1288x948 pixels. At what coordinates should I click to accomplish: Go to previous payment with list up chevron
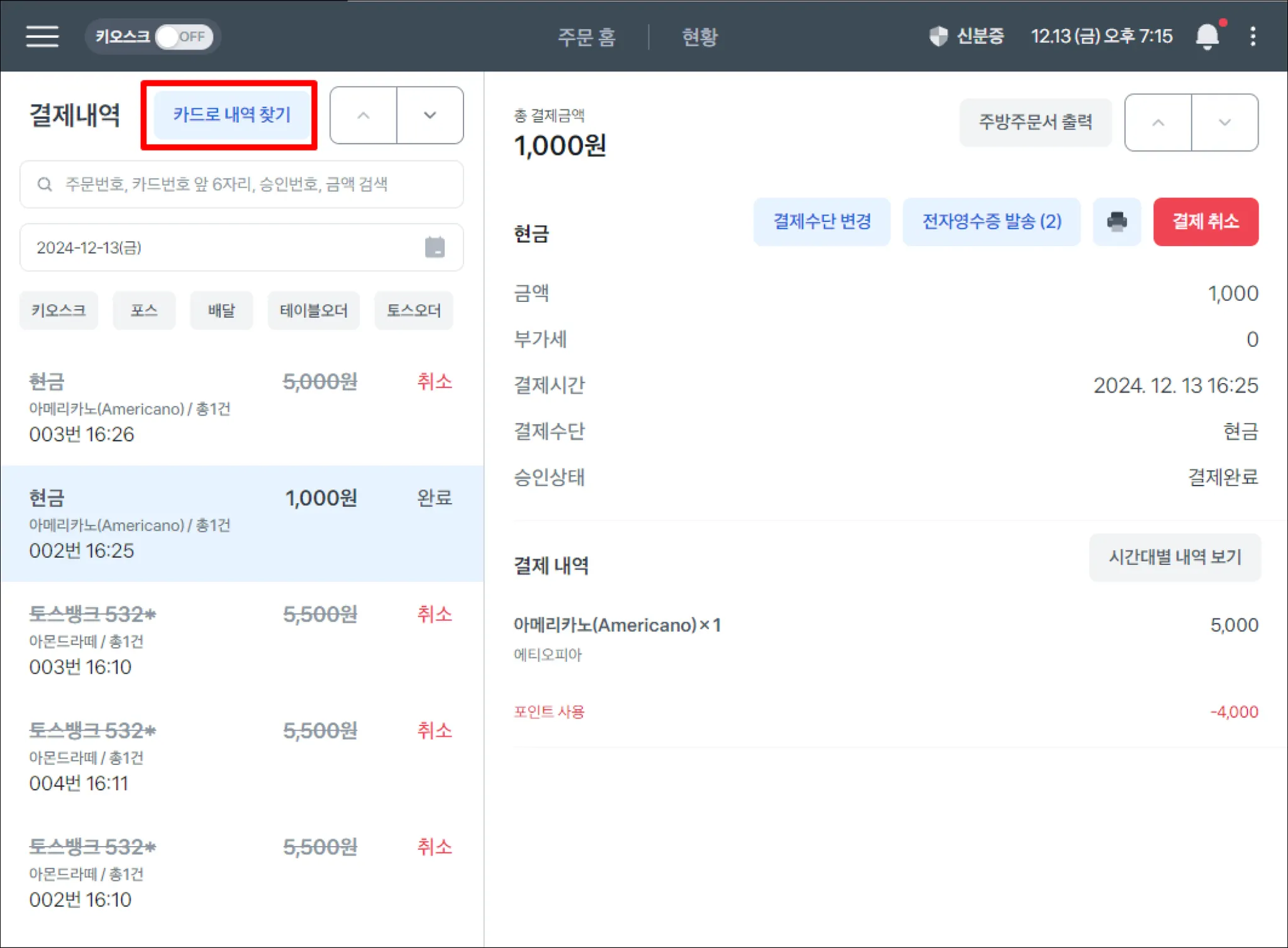[x=364, y=115]
